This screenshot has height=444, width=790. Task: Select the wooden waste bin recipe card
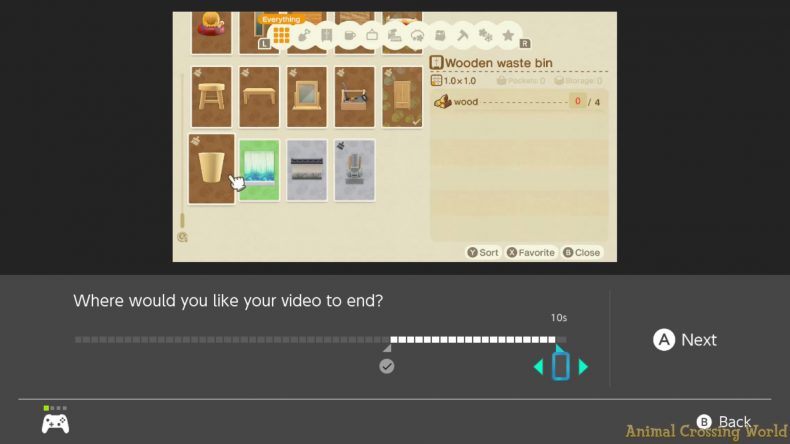(212, 169)
